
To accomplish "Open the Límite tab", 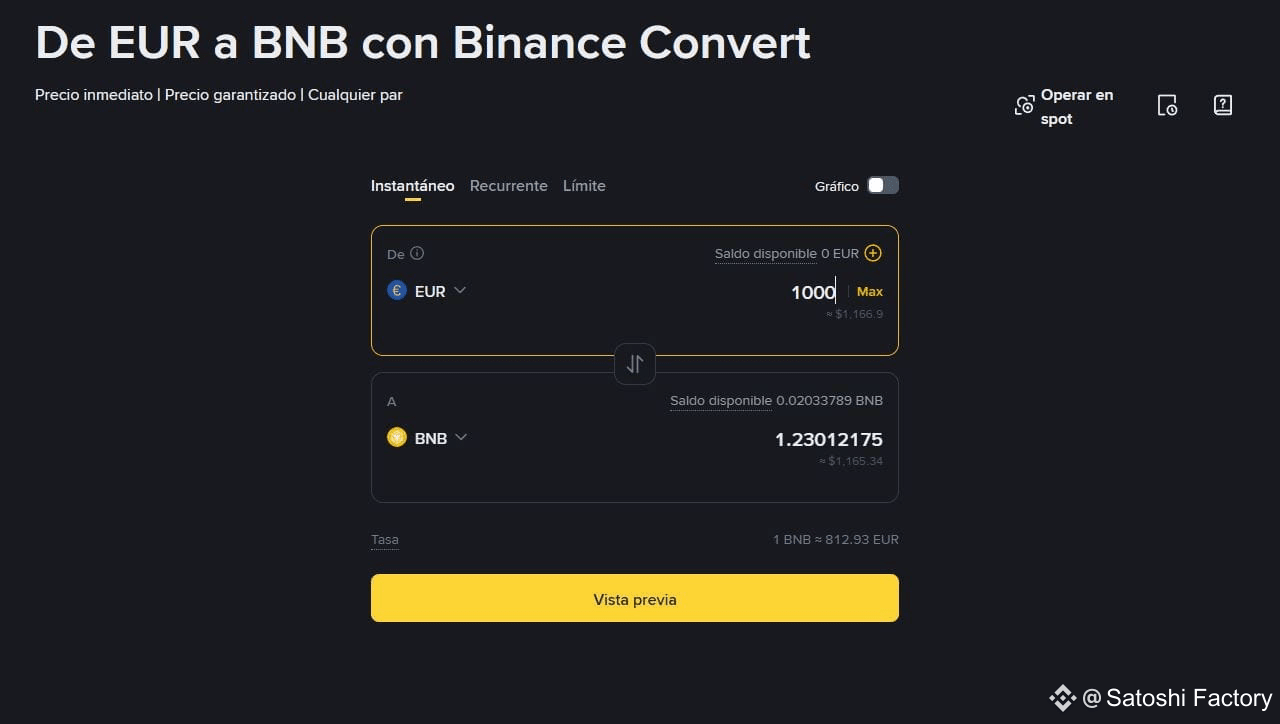I will 584,186.
